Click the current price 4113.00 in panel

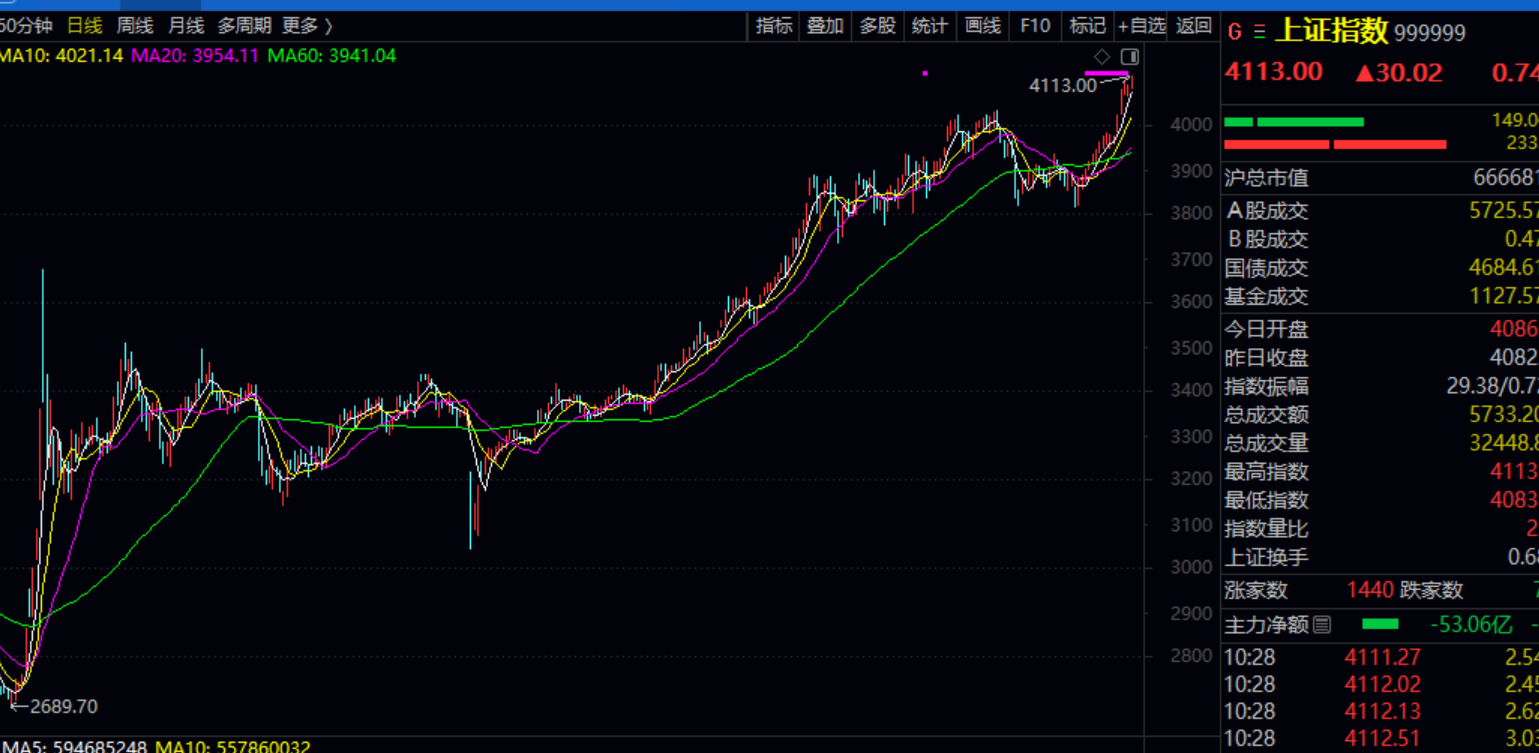tap(1274, 72)
